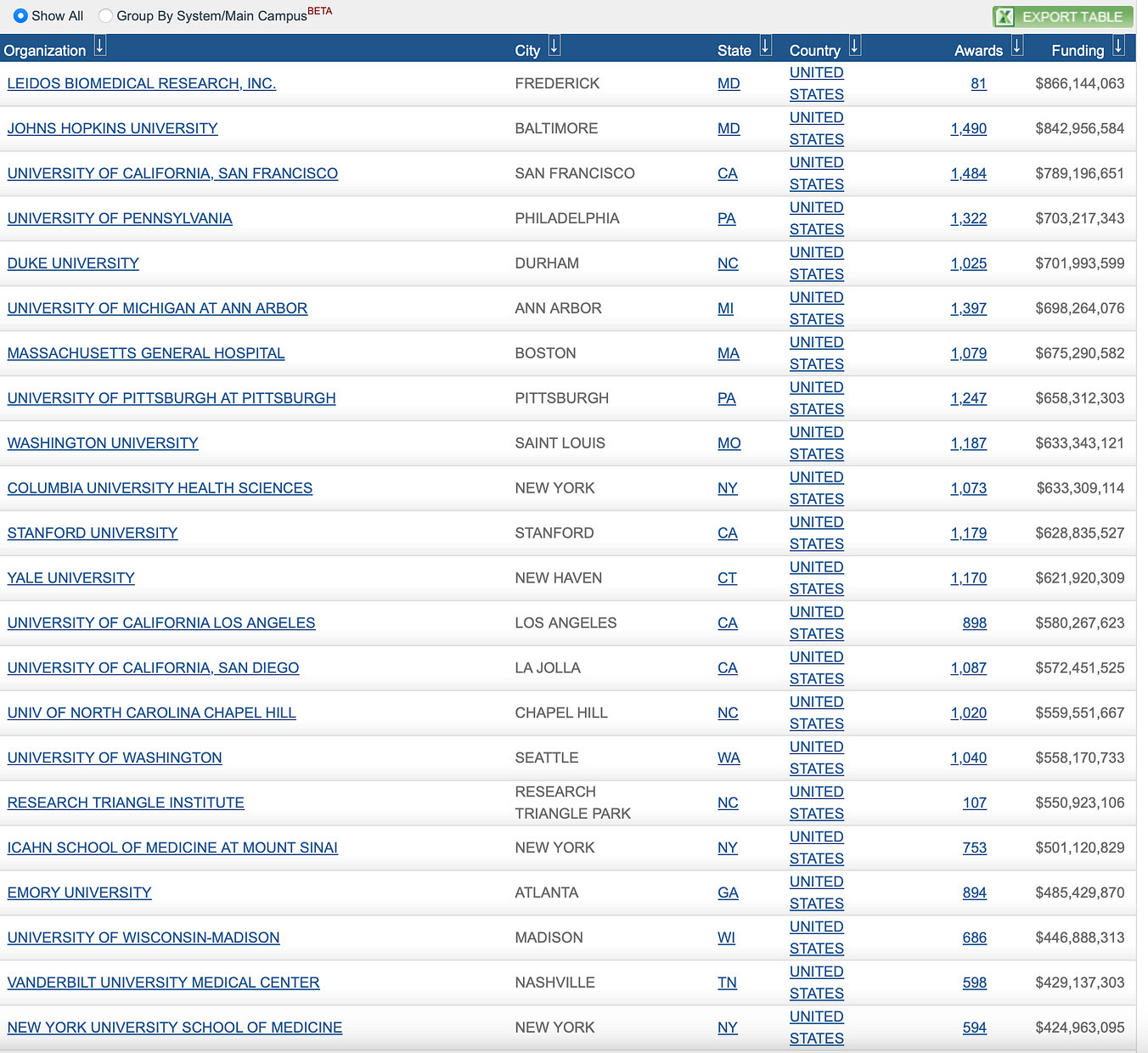Viewport: 1148px width, 1053px height.
Task: Click city cell LA JOLLA
Action: (548, 668)
